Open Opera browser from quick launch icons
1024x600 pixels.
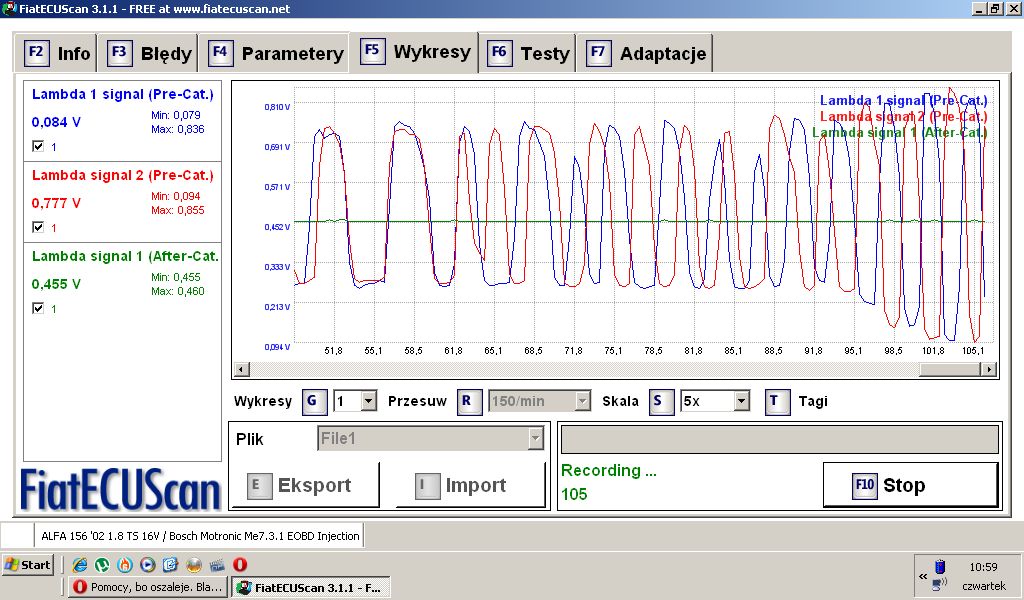coord(240,565)
